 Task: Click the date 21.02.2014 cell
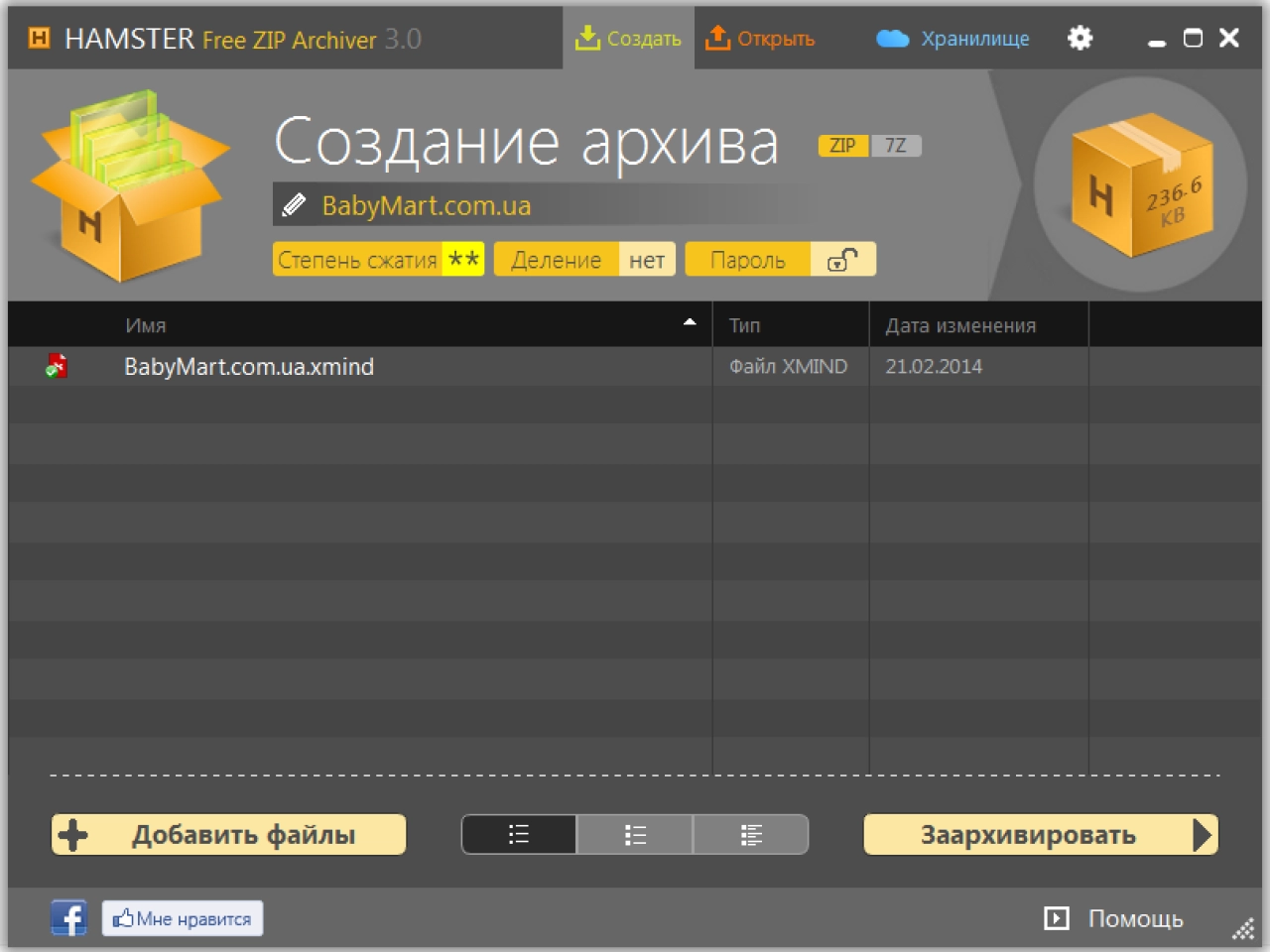[934, 366]
